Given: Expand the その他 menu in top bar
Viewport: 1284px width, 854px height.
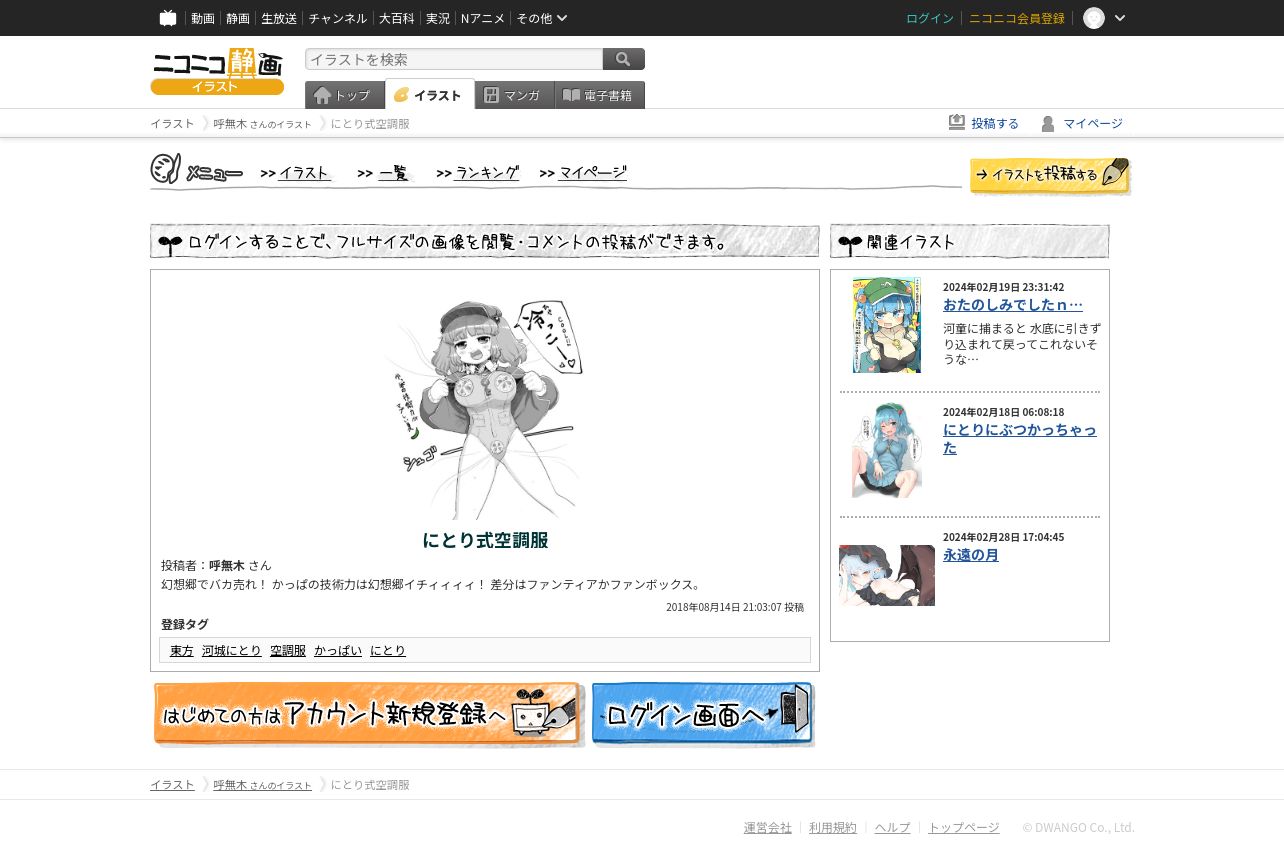Looking at the screenshot, I should (x=542, y=18).
